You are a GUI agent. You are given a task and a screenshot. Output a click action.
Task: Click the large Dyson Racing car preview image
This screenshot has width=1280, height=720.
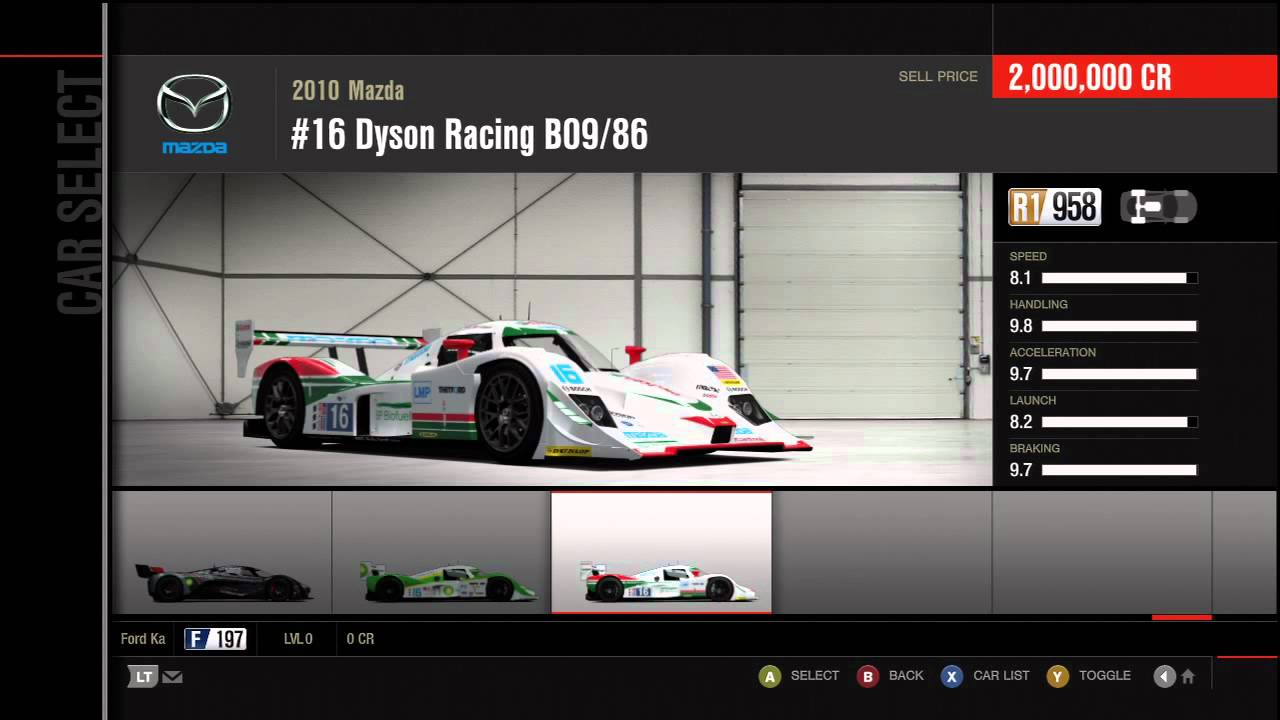[552, 330]
